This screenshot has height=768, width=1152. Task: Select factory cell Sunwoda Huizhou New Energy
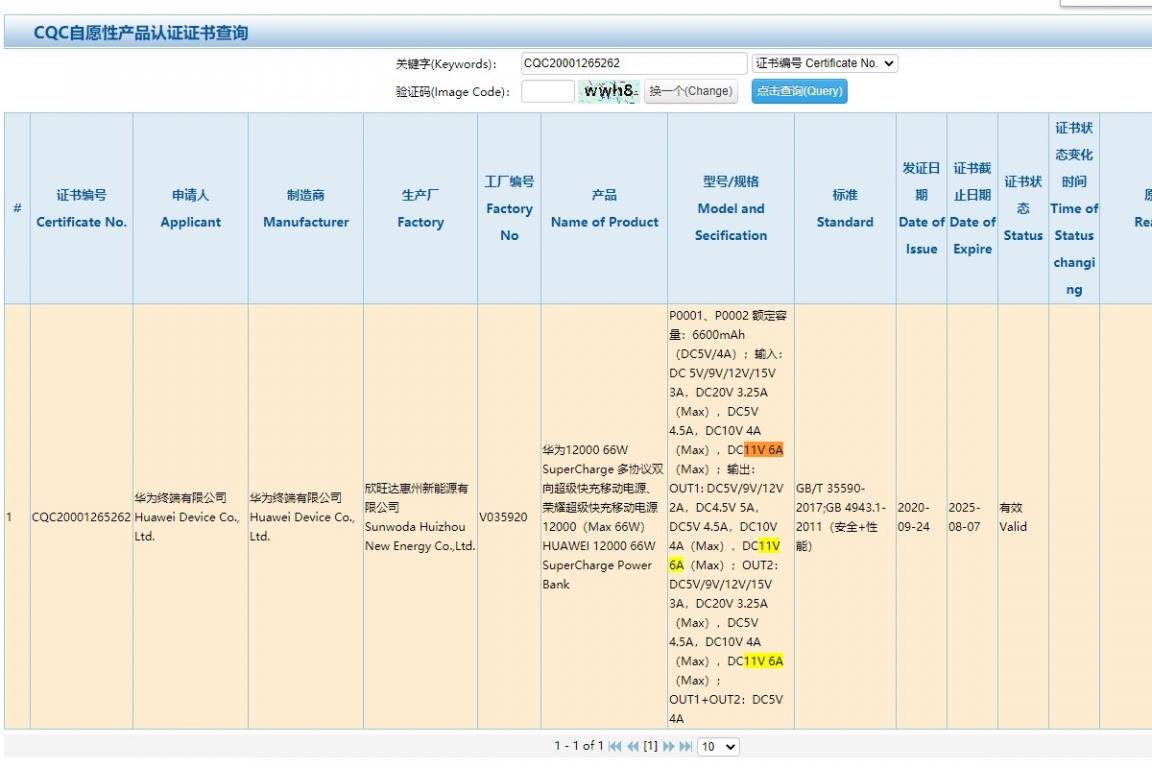tap(420, 517)
